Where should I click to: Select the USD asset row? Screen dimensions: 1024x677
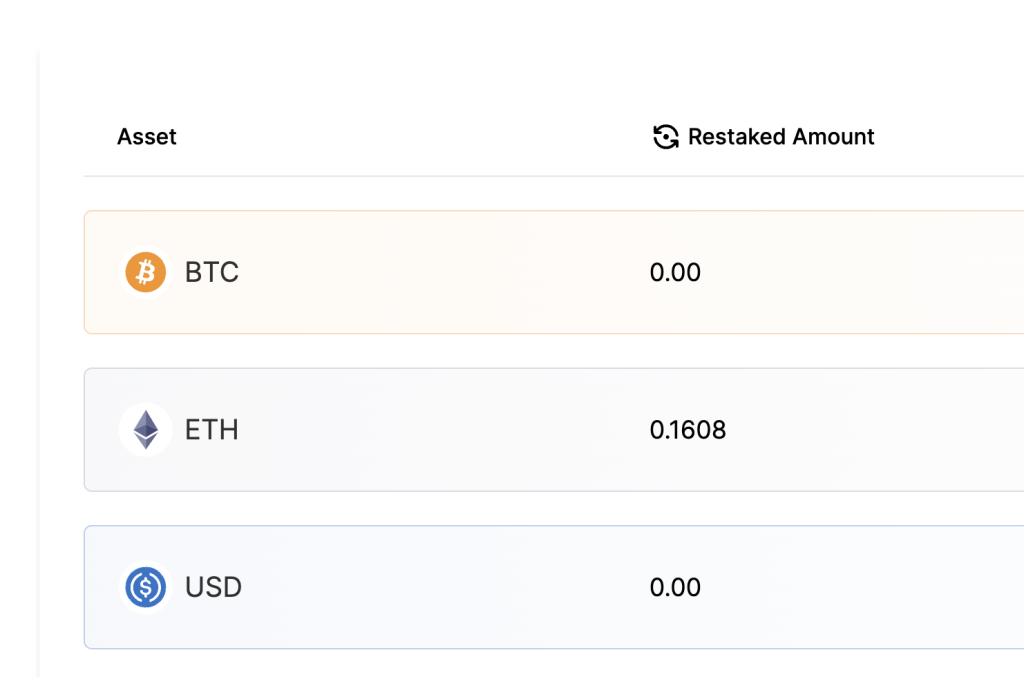coord(554,587)
